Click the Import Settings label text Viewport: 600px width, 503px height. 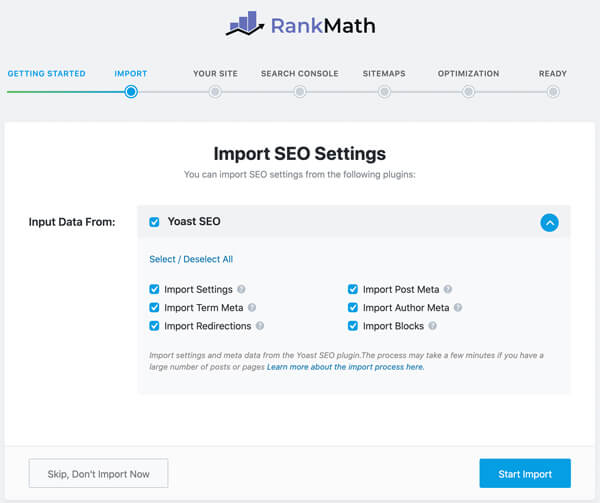198,290
